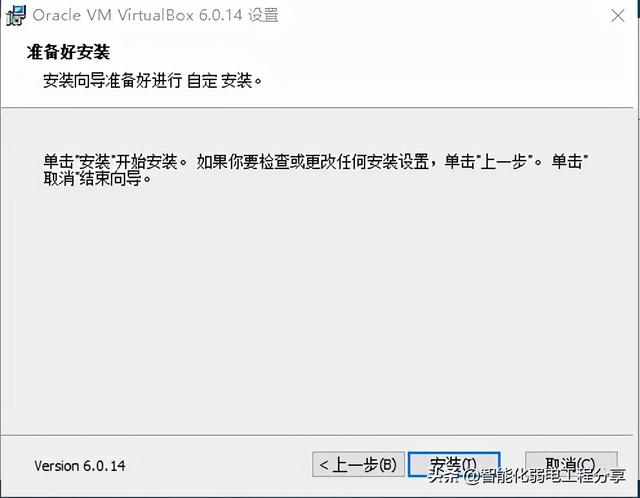Select the 准备好安装 bold heading
640x498 pixels.
[68, 52]
